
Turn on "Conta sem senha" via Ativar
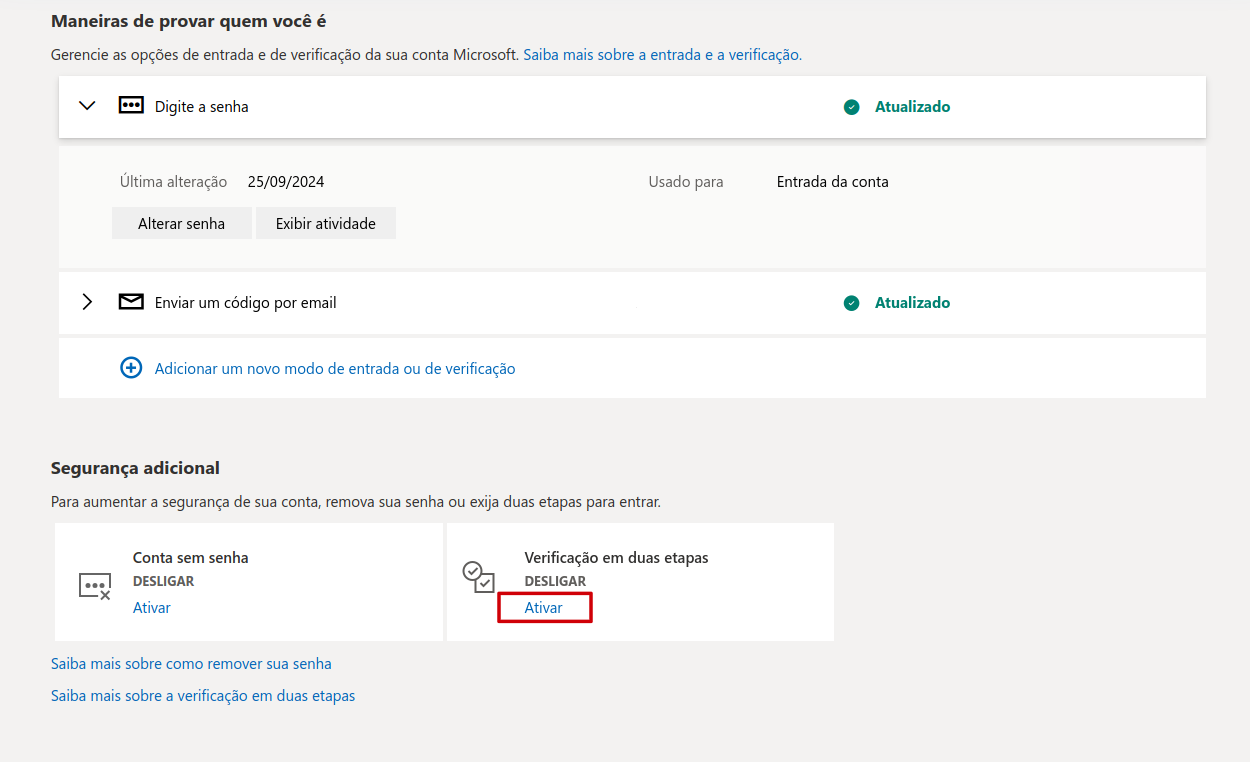click(x=152, y=608)
